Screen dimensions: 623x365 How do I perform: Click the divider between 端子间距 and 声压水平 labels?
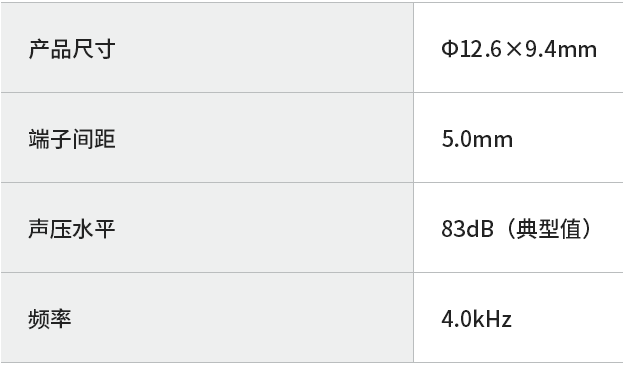207,183
